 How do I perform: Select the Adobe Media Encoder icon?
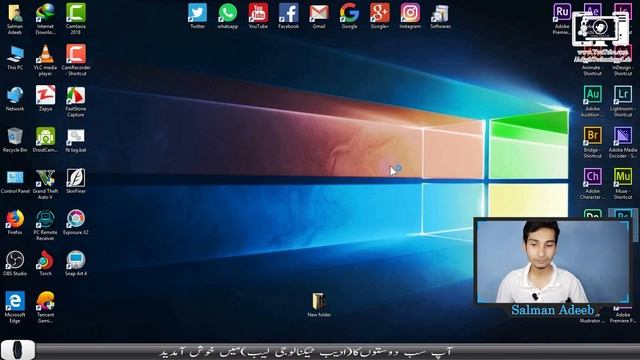[x=623, y=136]
